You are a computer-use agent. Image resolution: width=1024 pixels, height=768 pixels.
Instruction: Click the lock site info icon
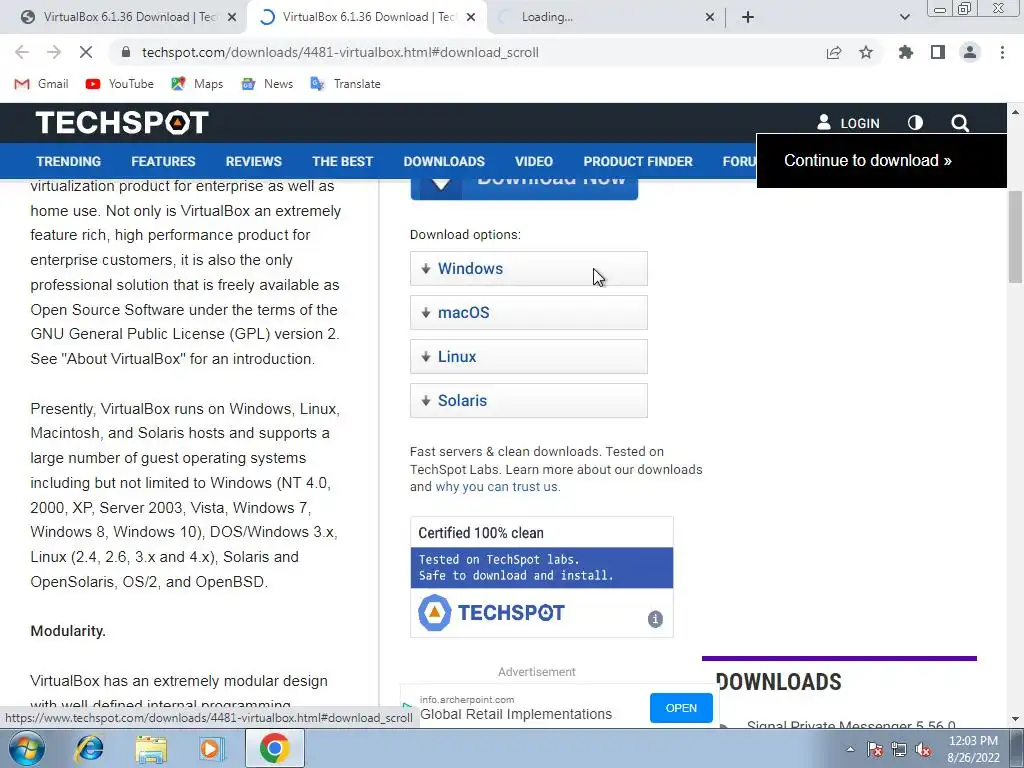[126, 52]
